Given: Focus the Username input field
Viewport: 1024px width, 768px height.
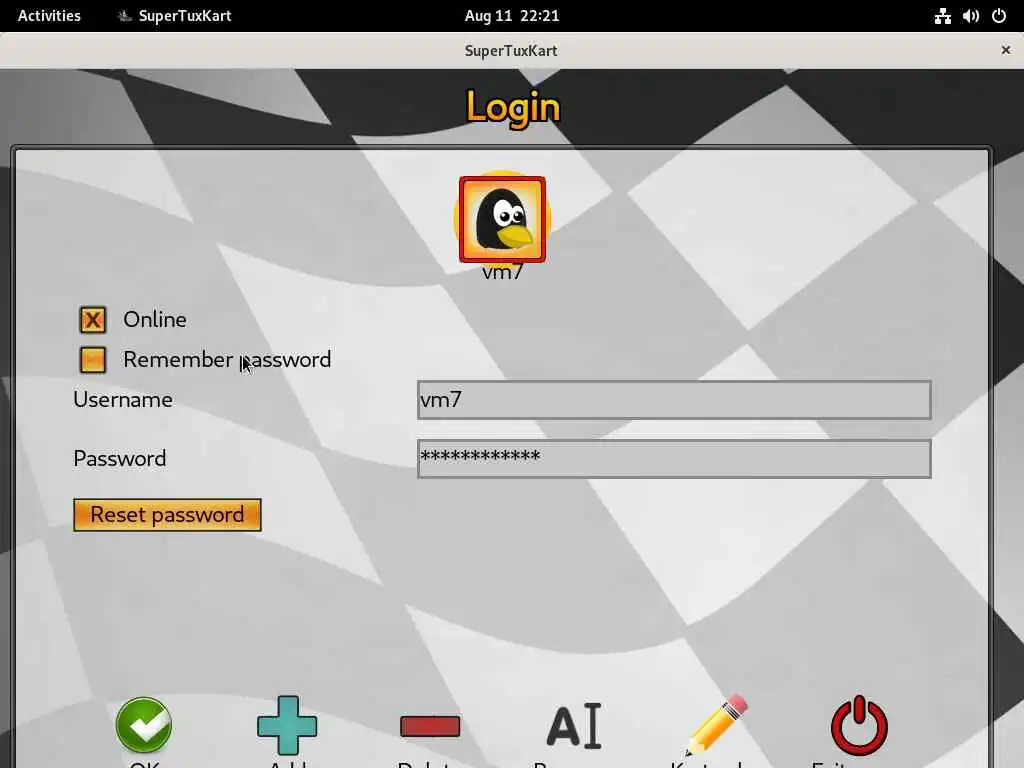Looking at the screenshot, I should tap(674, 400).
